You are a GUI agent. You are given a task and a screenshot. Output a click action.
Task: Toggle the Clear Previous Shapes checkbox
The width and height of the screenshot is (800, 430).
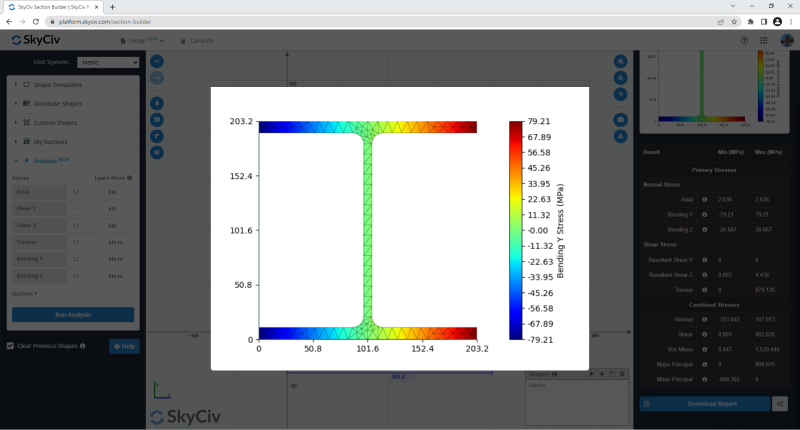coord(10,346)
